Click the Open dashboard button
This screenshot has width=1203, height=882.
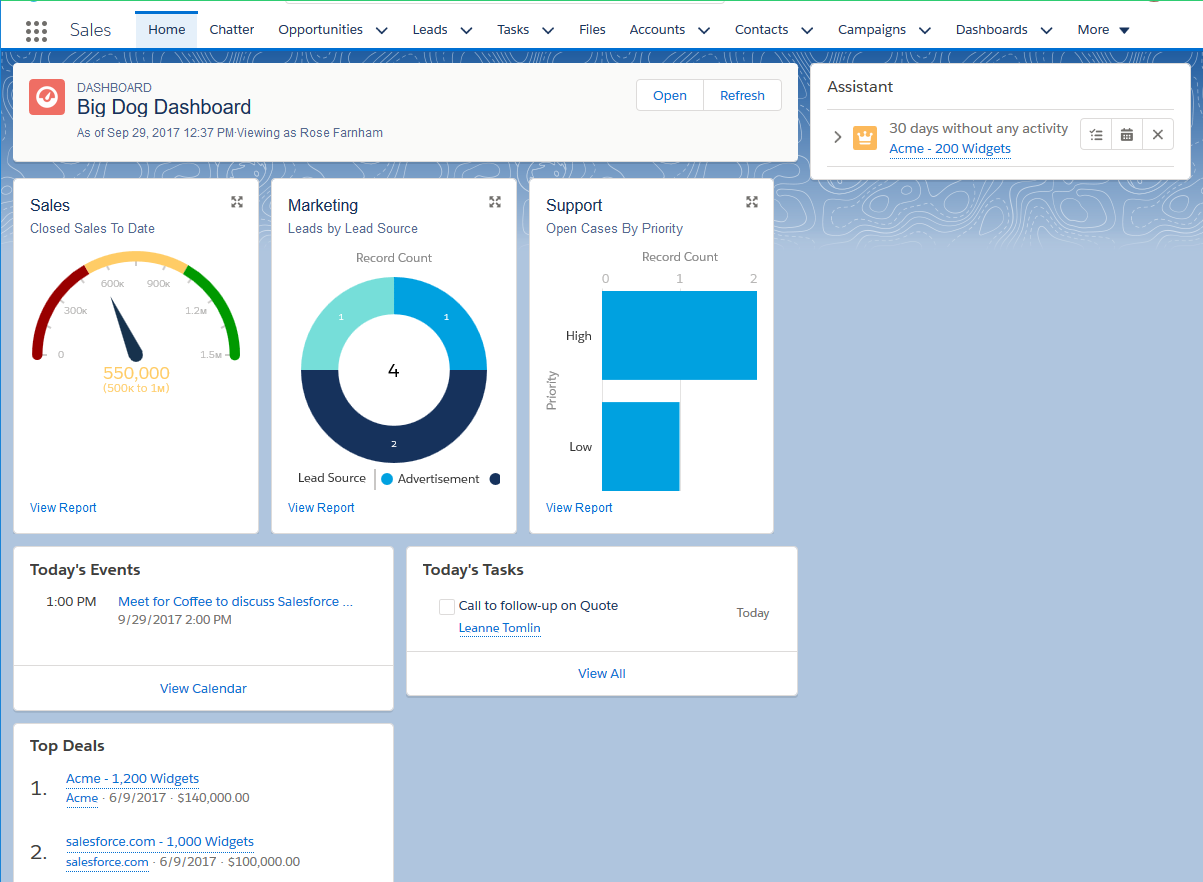point(670,96)
